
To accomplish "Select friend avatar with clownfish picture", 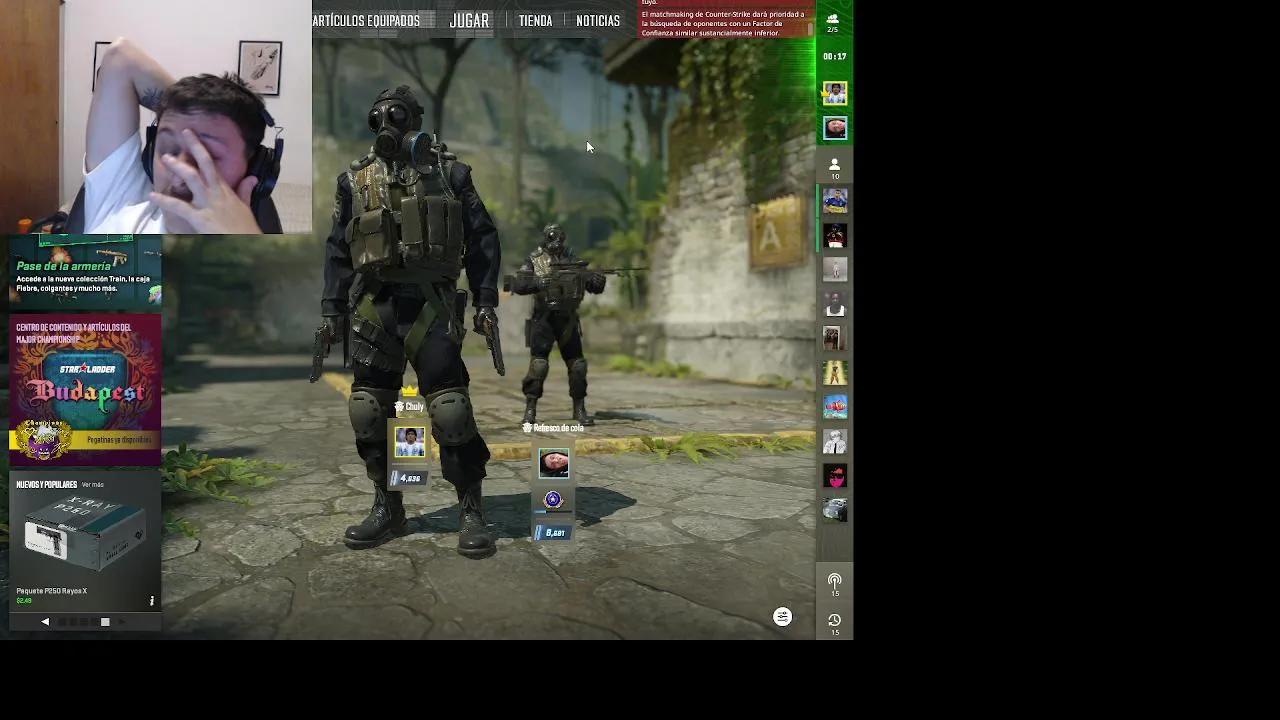I will pyautogui.click(x=835, y=406).
